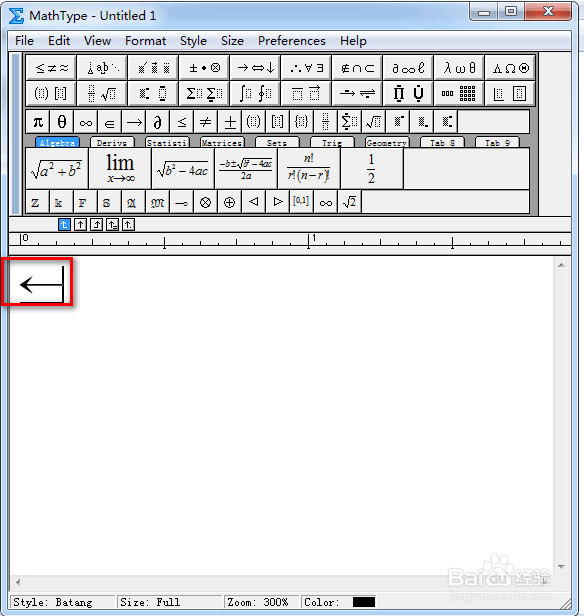Insert square root template from small bar
This screenshot has height=616, width=584.
click(373, 122)
